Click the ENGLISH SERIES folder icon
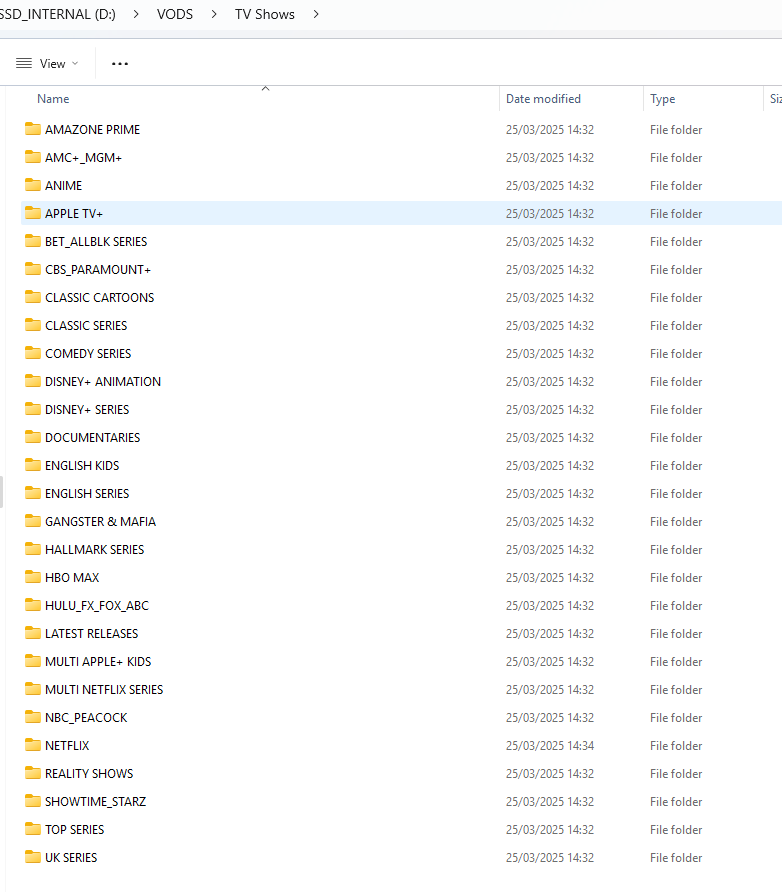 (33, 493)
